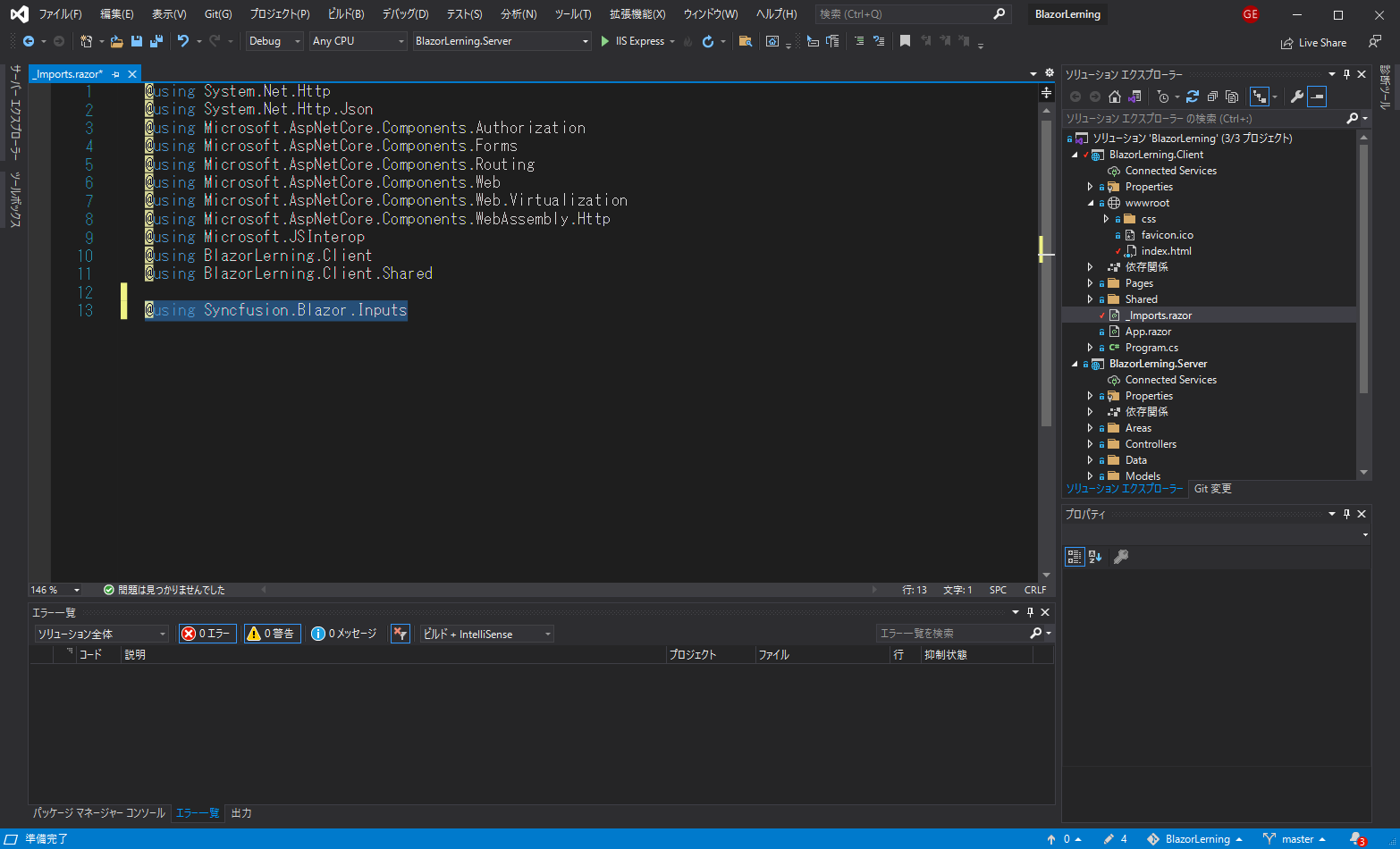Open the ソリューション全体 scope dropdown

(x=102, y=634)
